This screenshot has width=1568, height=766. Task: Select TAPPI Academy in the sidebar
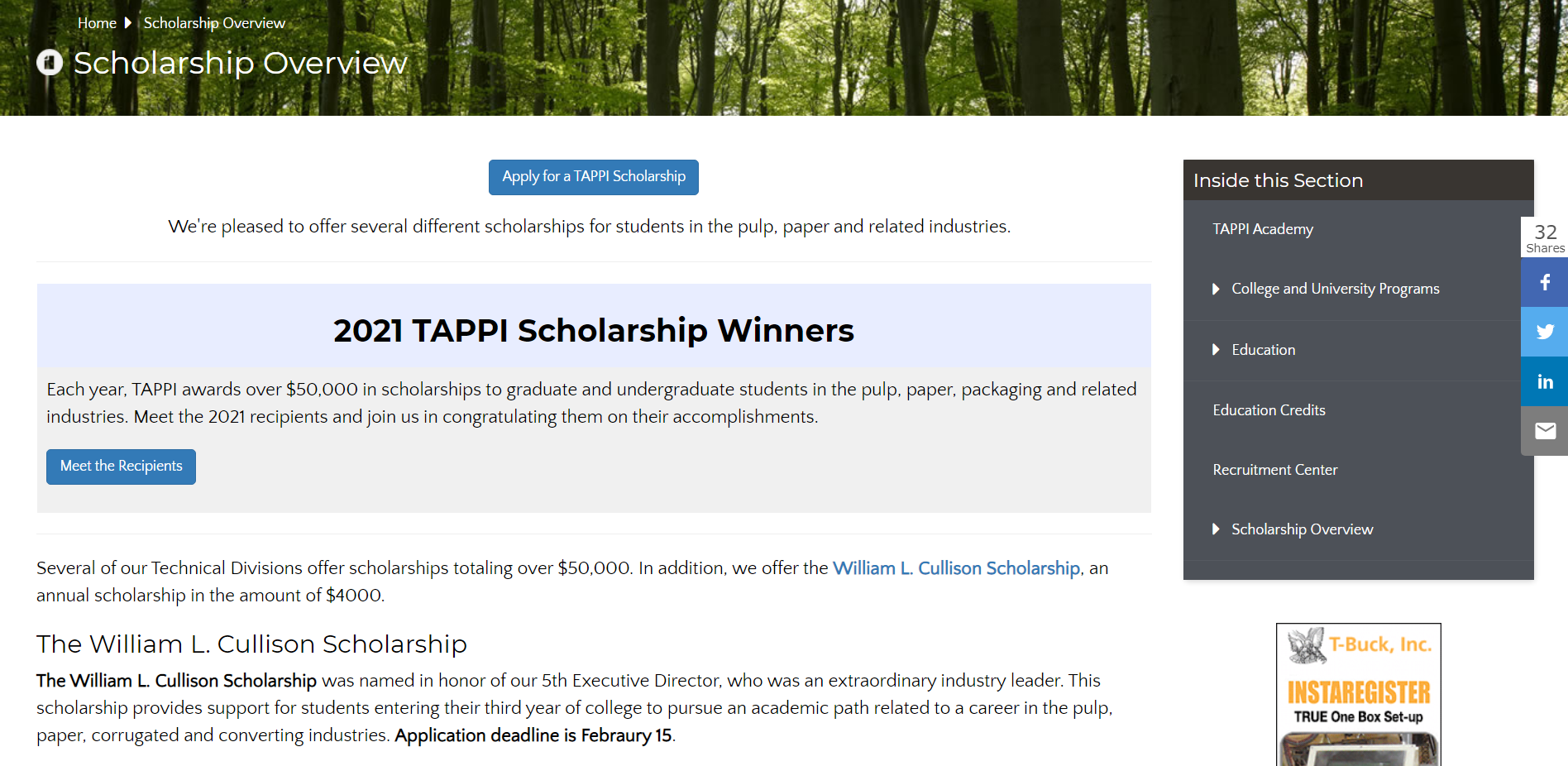[x=1263, y=229]
